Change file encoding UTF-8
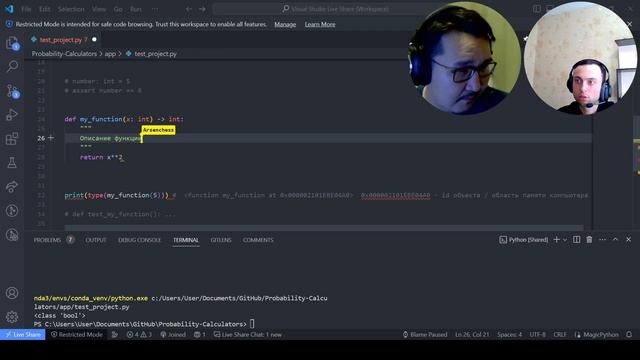This screenshot has height=360, width=640. (x=538, y=335)
